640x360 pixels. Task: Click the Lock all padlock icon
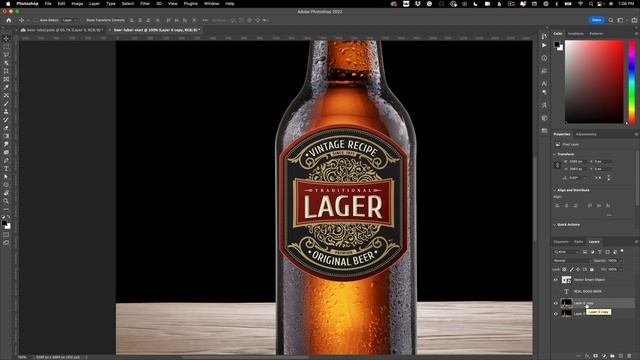pos(592,269)
